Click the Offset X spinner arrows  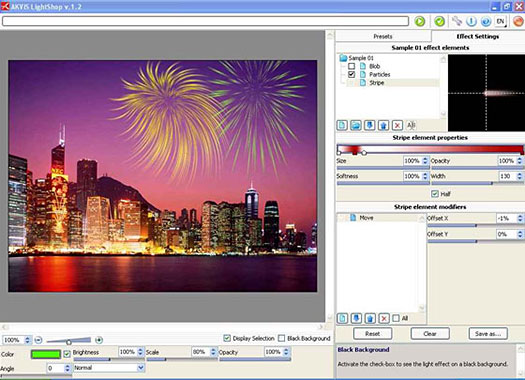[x=520, y=218]
